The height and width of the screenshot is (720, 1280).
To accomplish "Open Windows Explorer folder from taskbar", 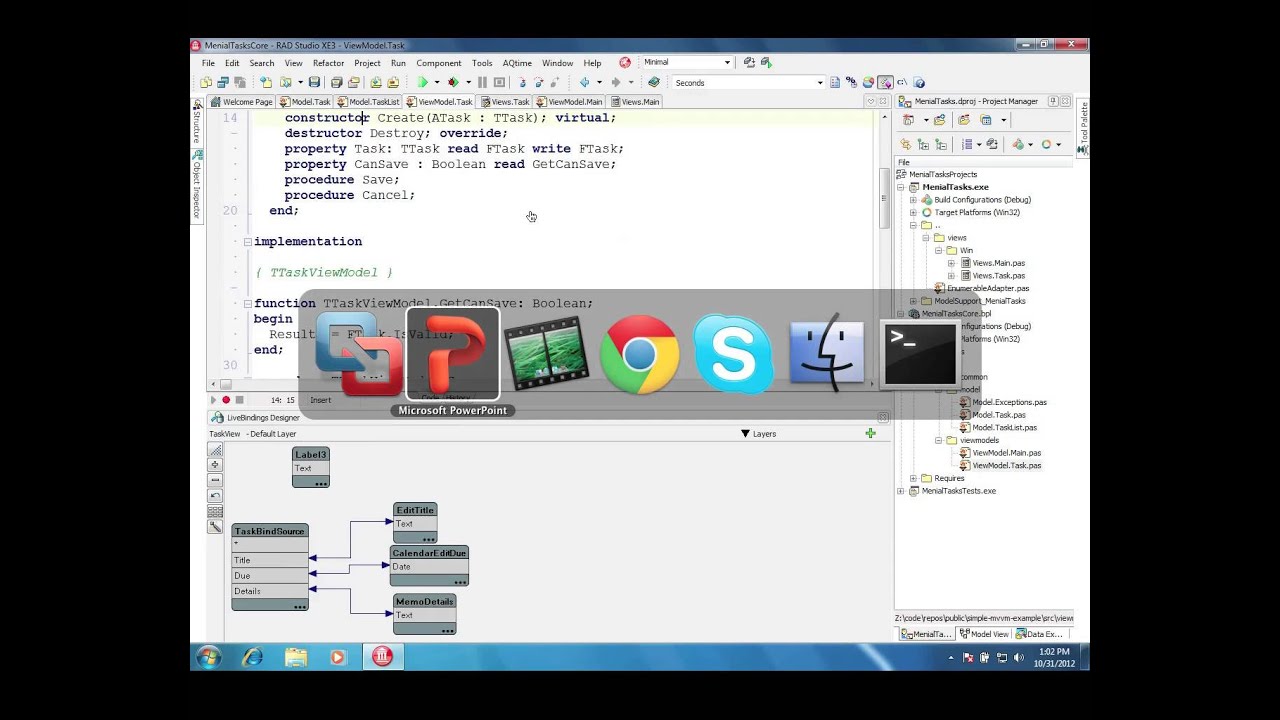I will (296, 657).
